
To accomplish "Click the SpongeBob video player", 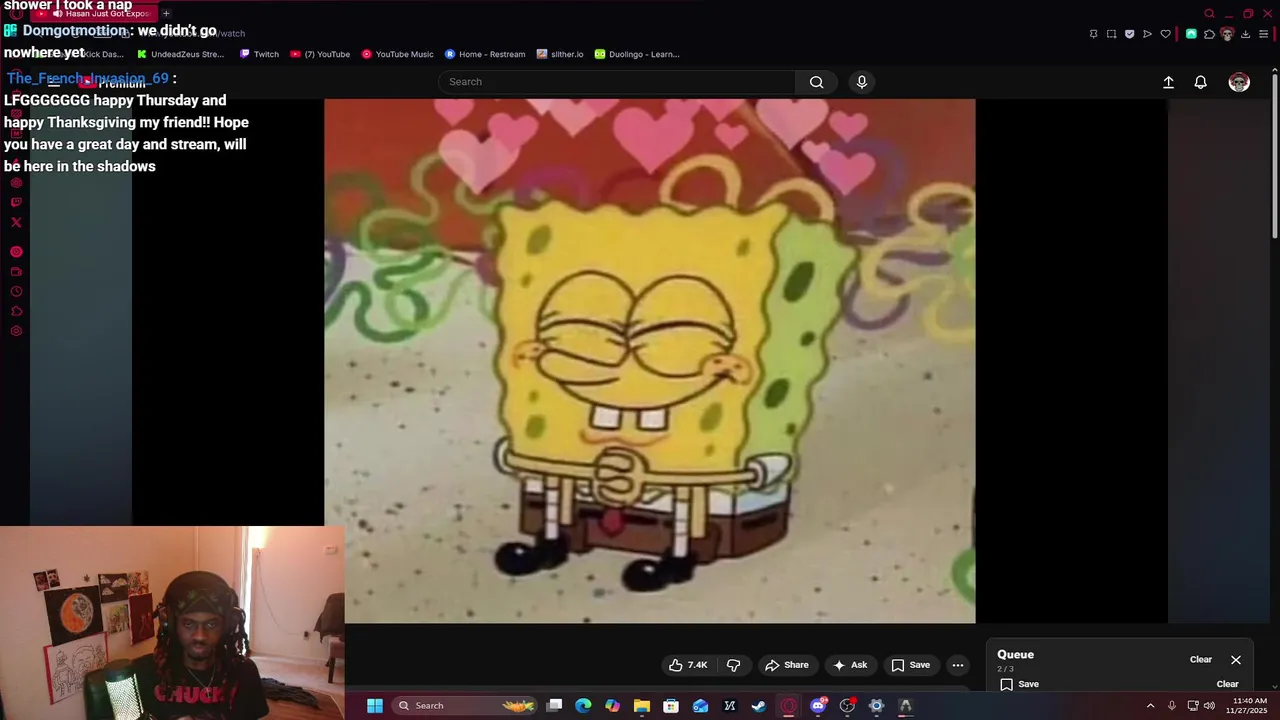I will [649, 361].
